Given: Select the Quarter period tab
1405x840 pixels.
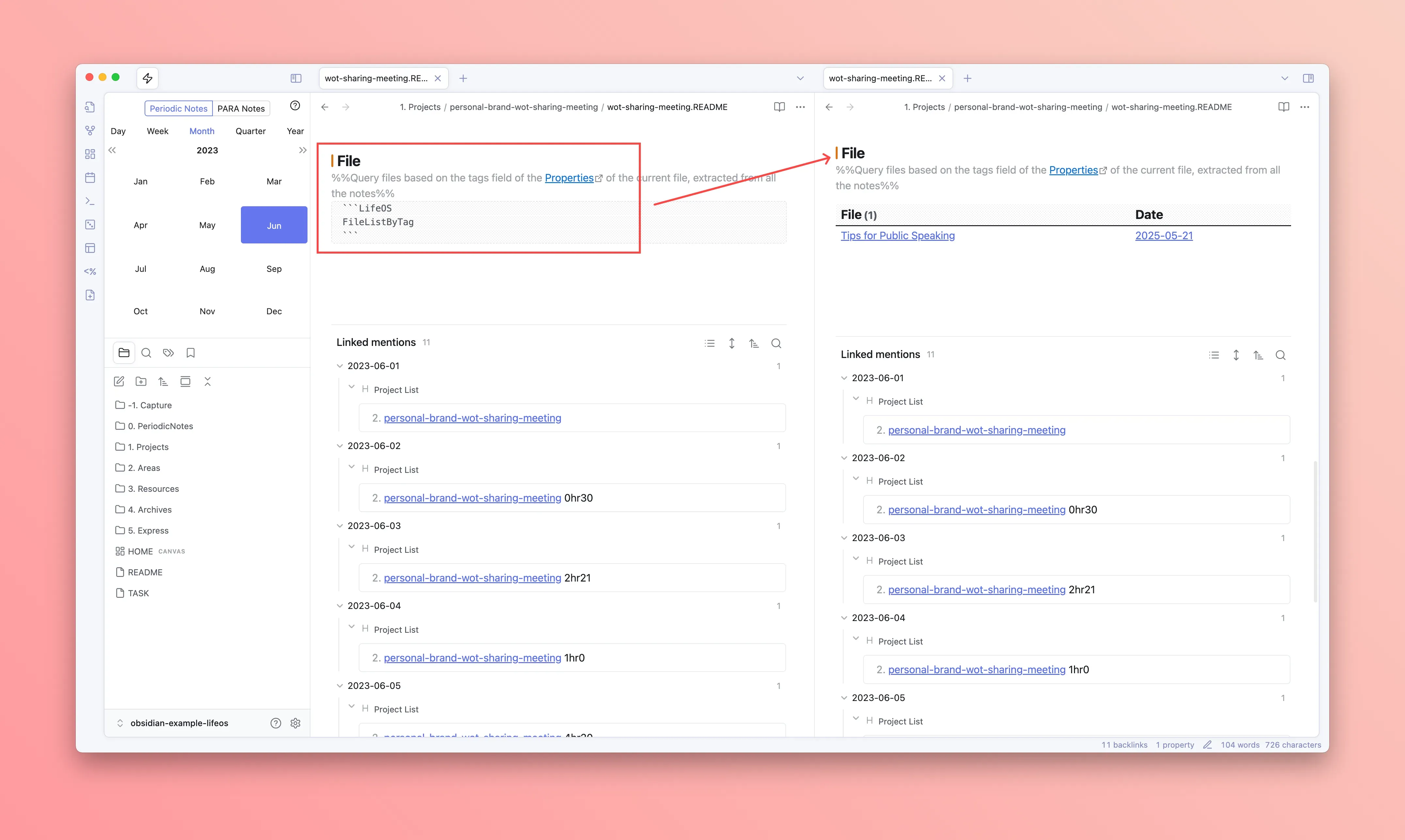Looking at the screenshot, I should (x=250, y=131).
